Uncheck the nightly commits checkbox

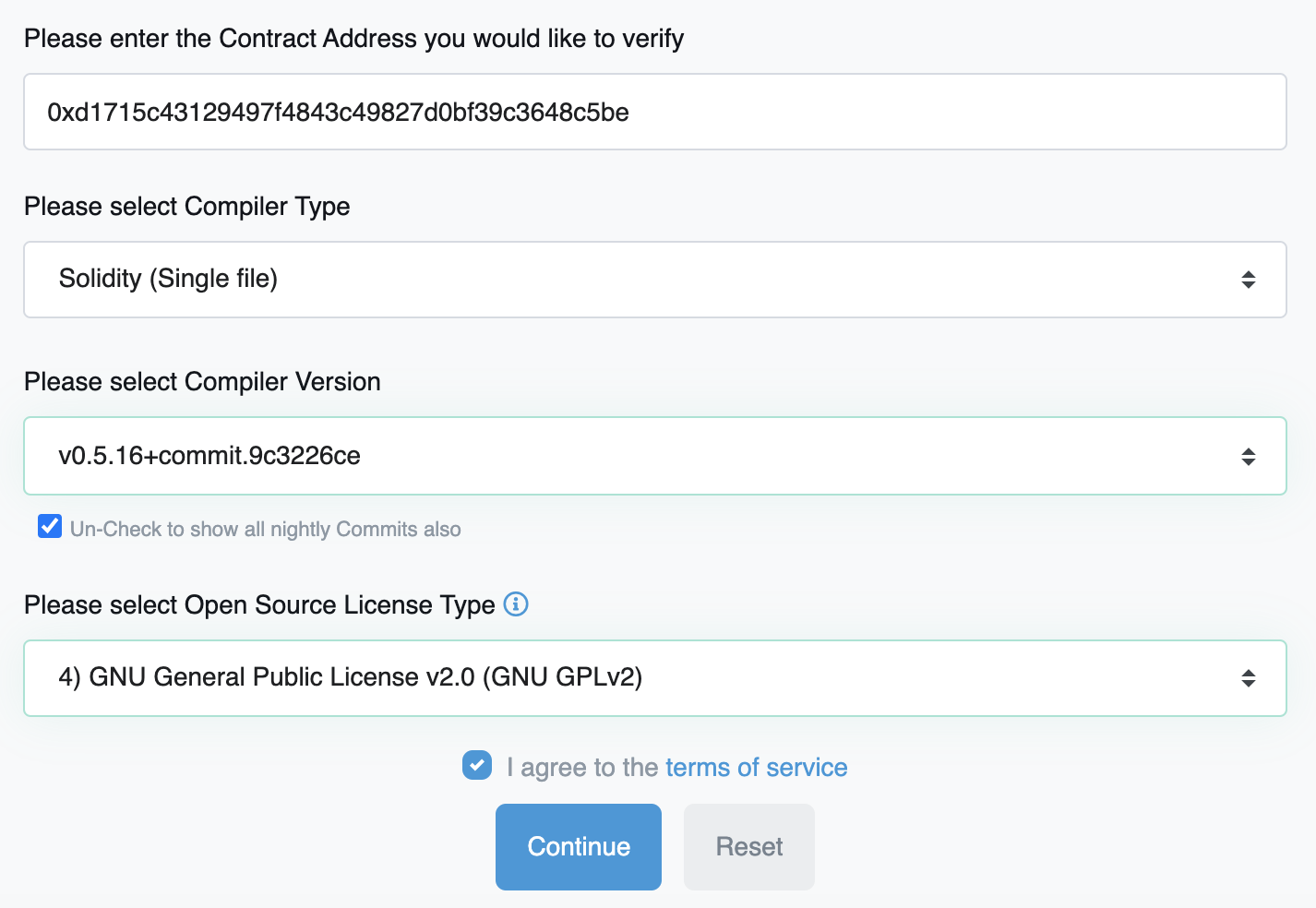(50, 527)
